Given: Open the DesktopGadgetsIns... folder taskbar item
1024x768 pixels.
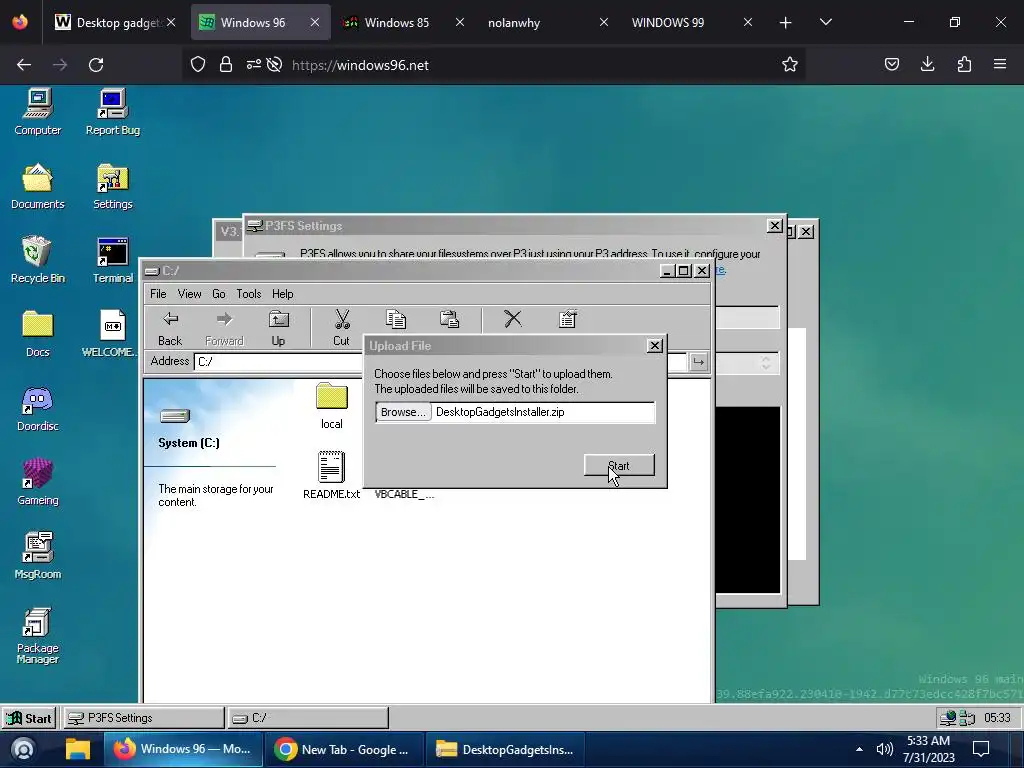Looking at the screenshot, I should pos(506,749).
